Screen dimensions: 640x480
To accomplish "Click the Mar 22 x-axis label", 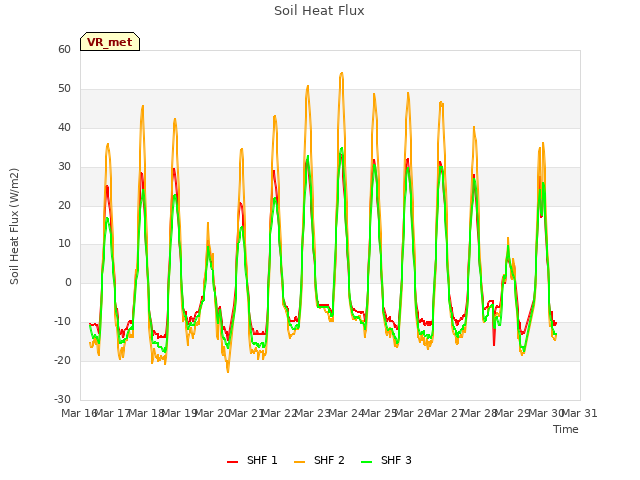I will point(279,413).
